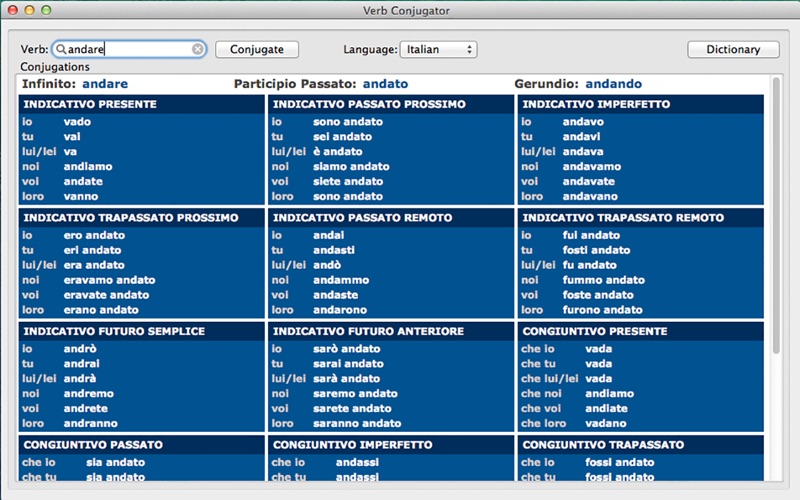Image resolution: width=800 pixels, height=500 pixels.
Task: Clear the verb search field with the X icon
Action: 197,49
